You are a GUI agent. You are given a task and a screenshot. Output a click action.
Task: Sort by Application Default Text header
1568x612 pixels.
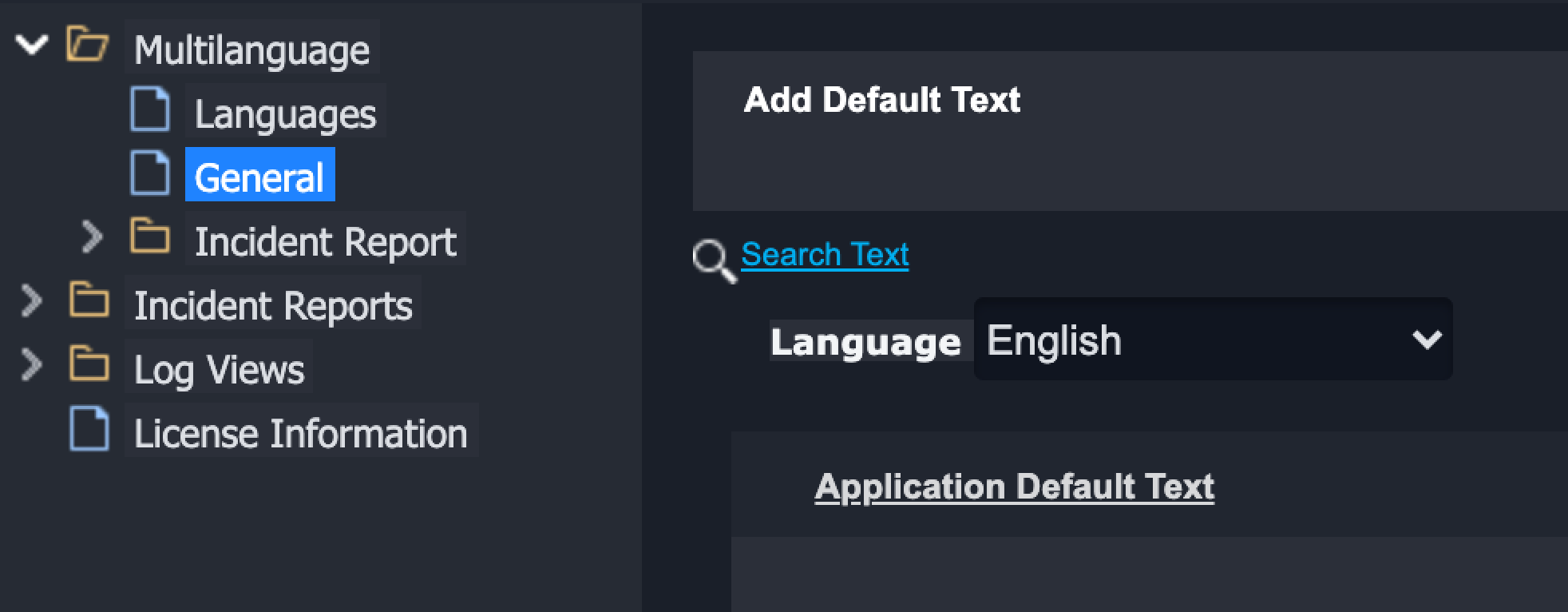[x=1014, y=487]
